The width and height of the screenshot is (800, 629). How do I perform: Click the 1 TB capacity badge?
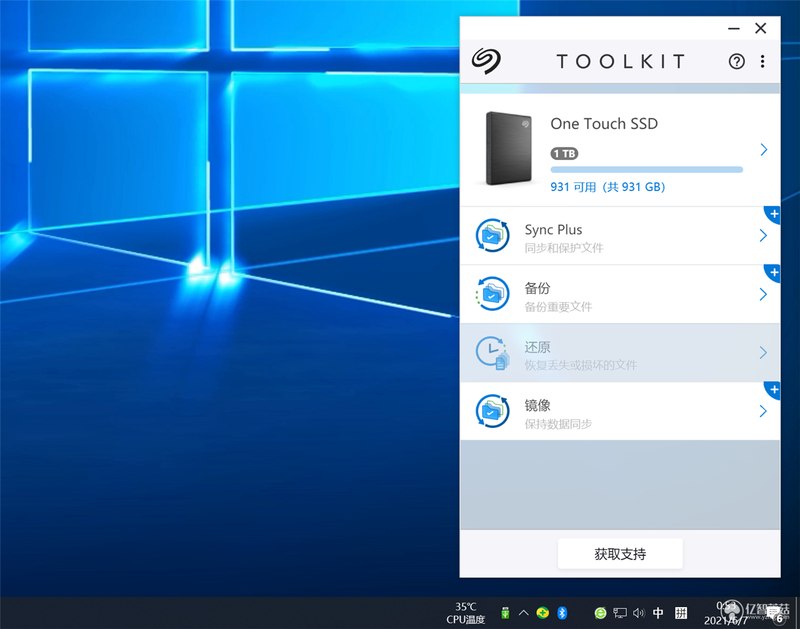pyautogui.click(x=564, y=154)
